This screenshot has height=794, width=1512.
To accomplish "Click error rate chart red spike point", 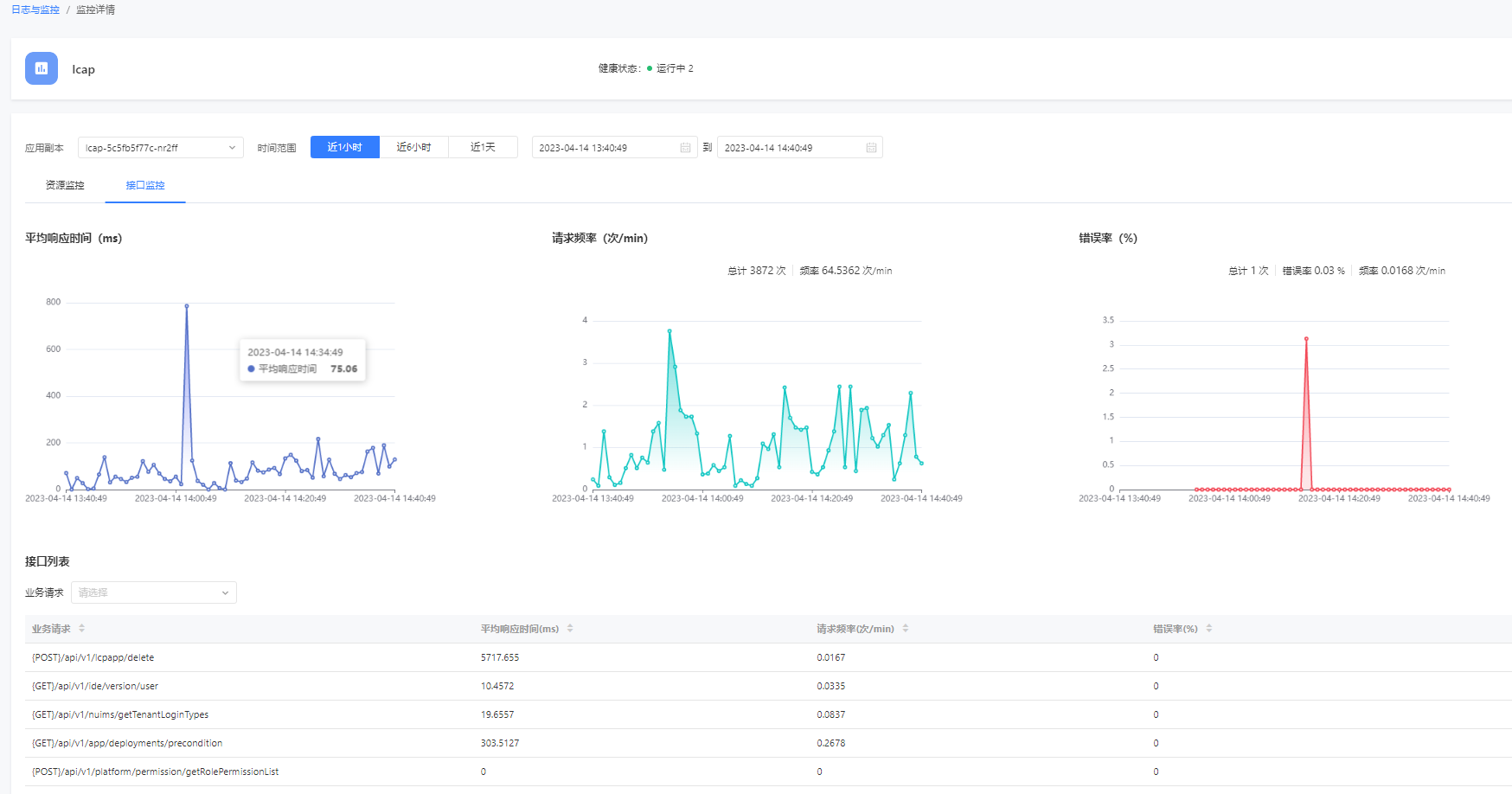I will point(1306,338).
